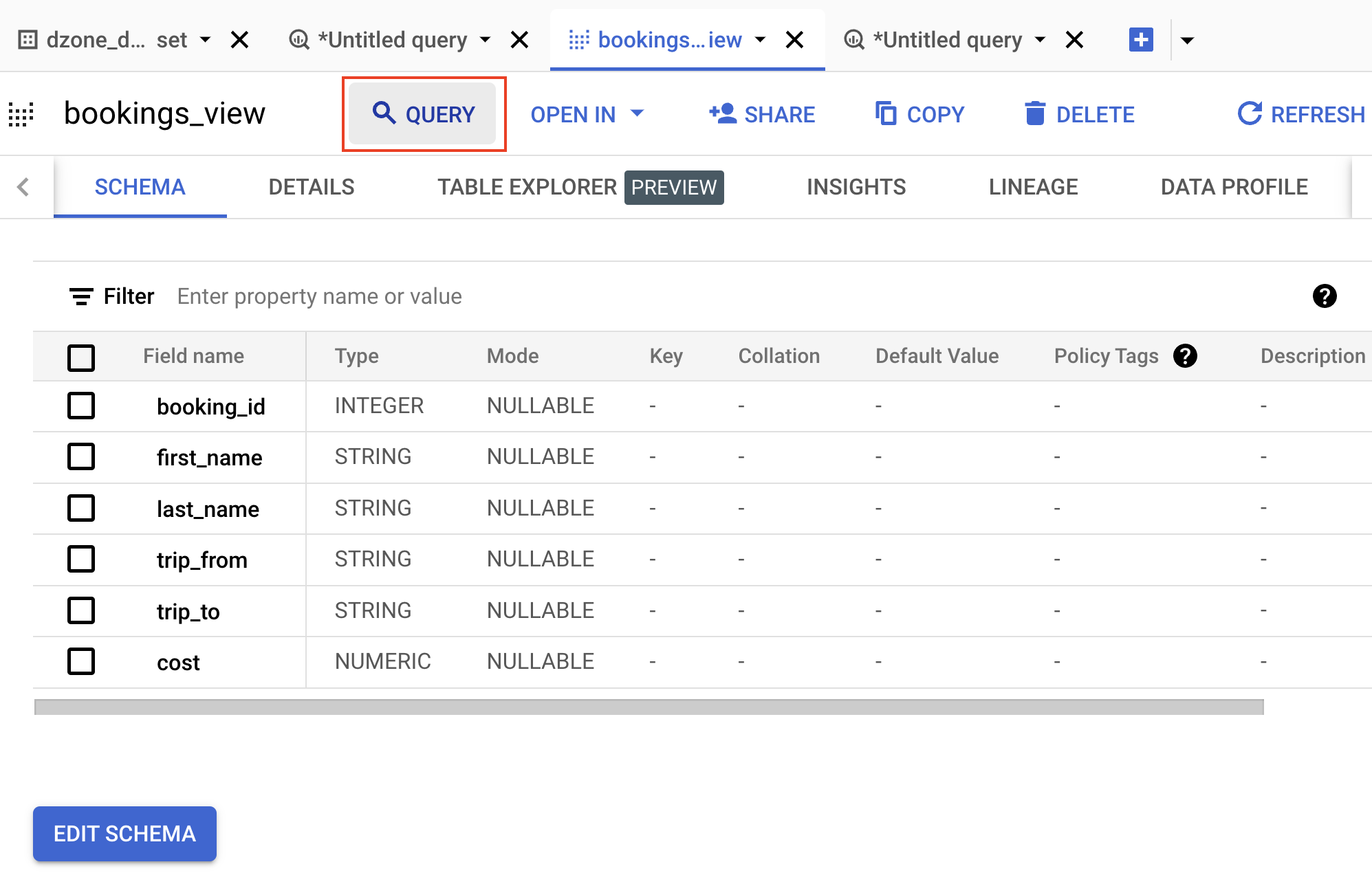Viewport: 1372px width, 873px height.
Task: Open the Policy Tags help icon
Action: (1186, 355)
